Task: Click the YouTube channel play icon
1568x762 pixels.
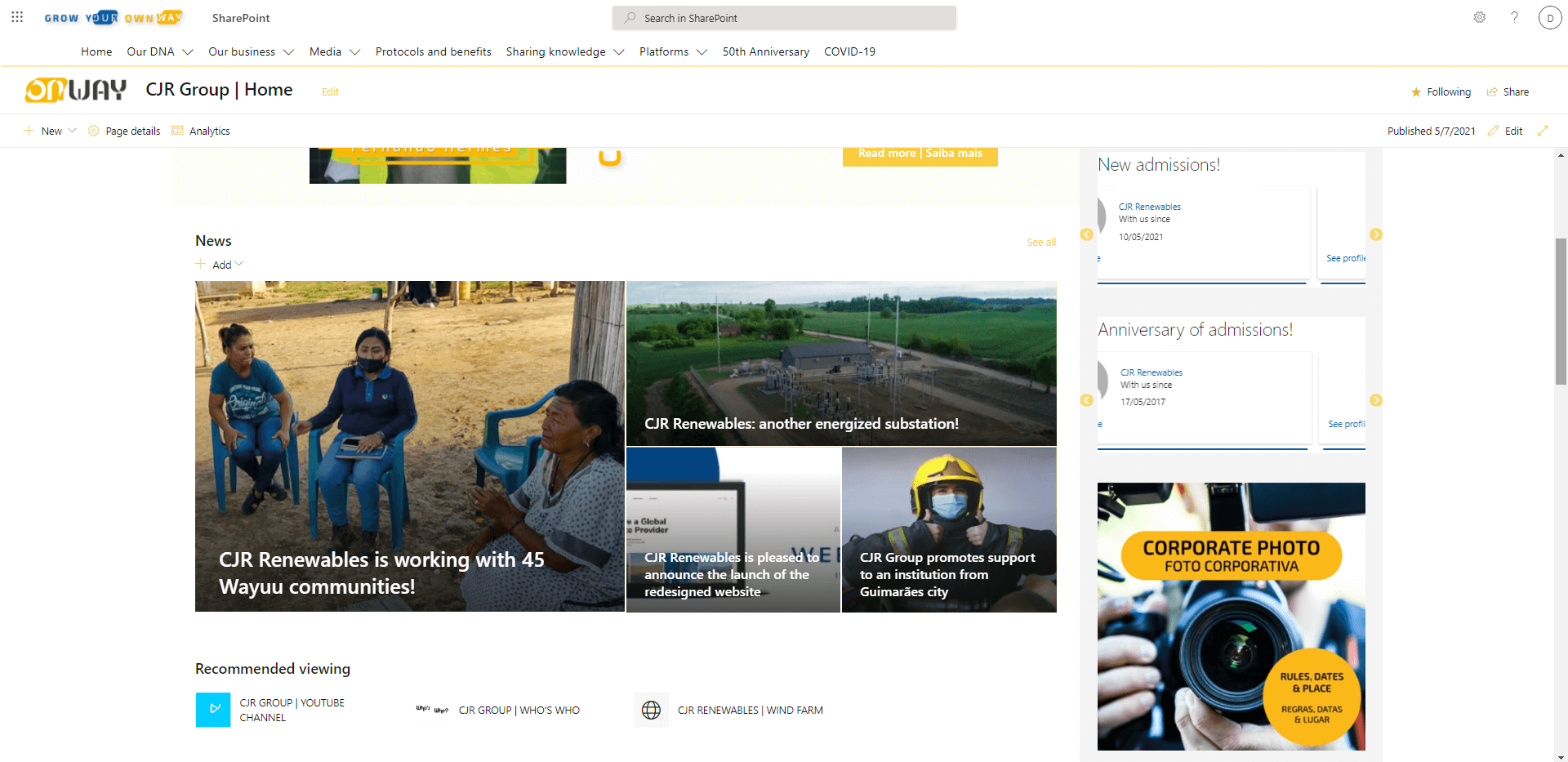Action: (212, 710)
